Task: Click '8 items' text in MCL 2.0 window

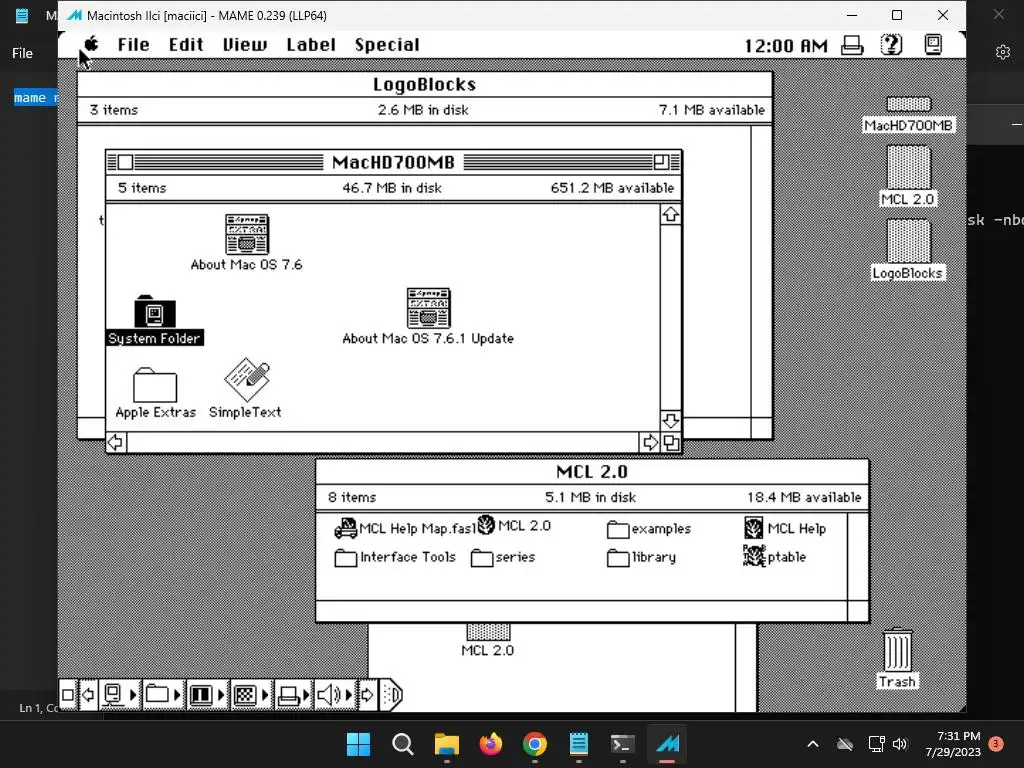Action: click(352, 498)
